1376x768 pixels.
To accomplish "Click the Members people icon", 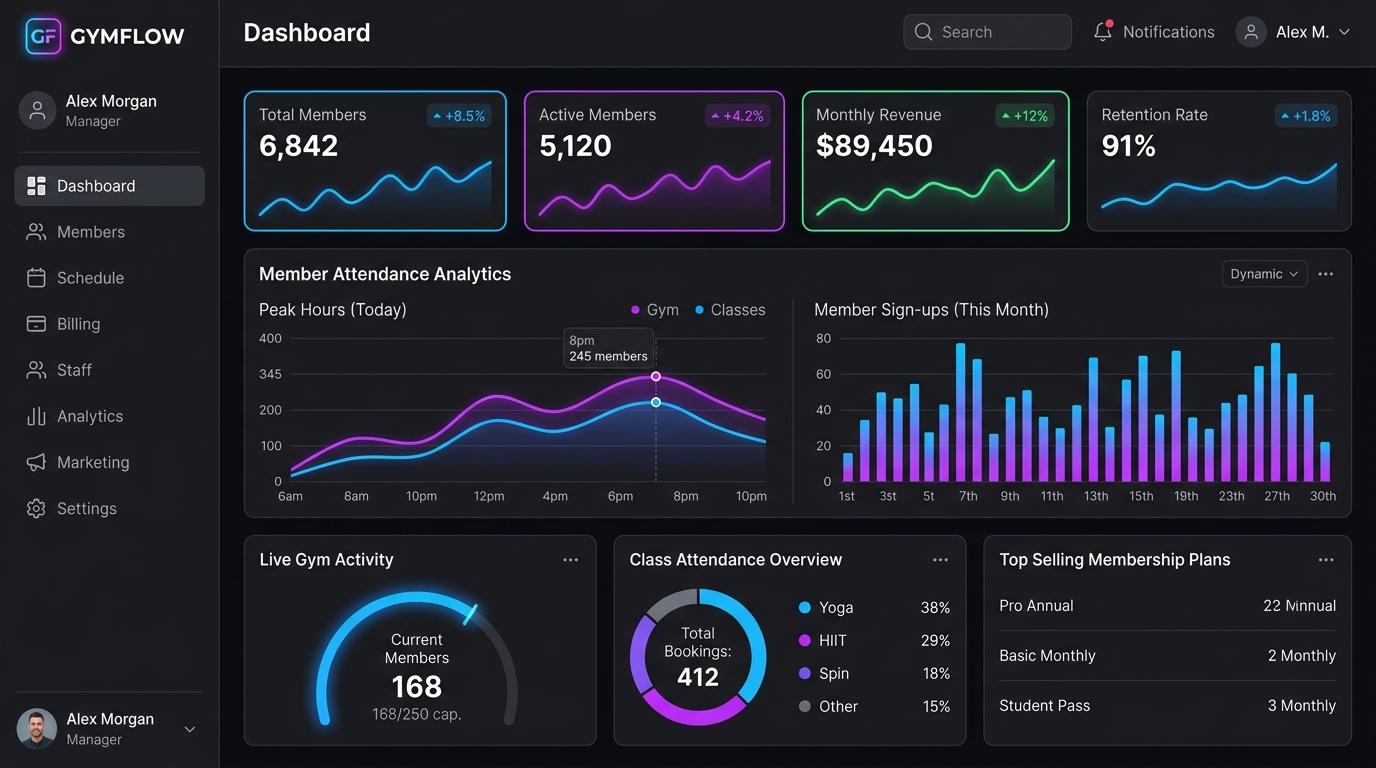I will click(x=36, y=232).
